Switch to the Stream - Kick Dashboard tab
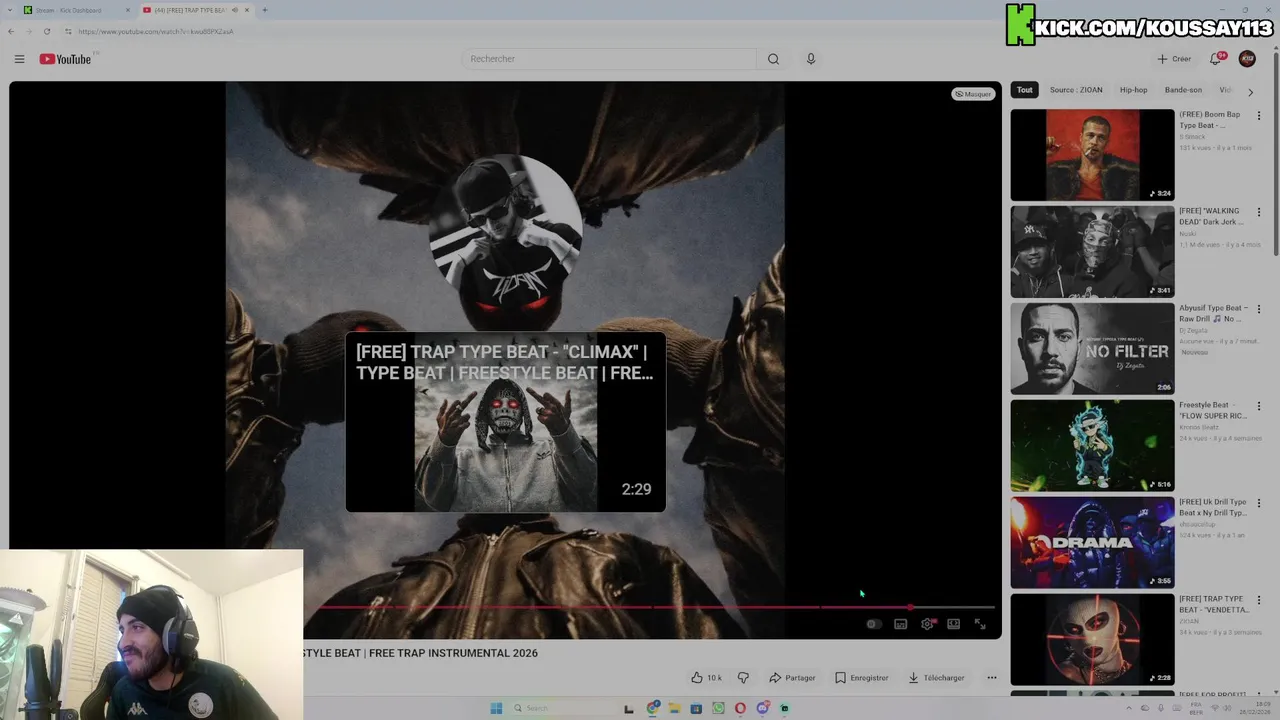1280x720 pixels. [76, 10]
